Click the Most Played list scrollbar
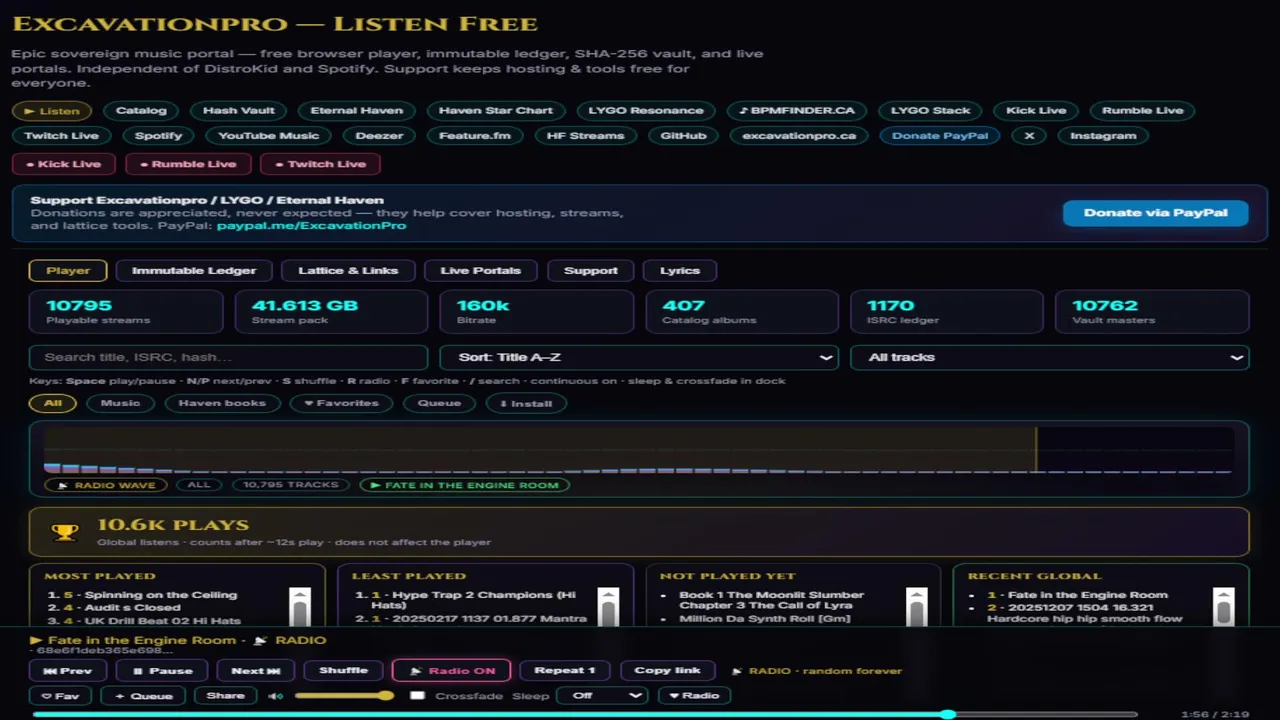Screen dimensions: 1280x720 300,606
